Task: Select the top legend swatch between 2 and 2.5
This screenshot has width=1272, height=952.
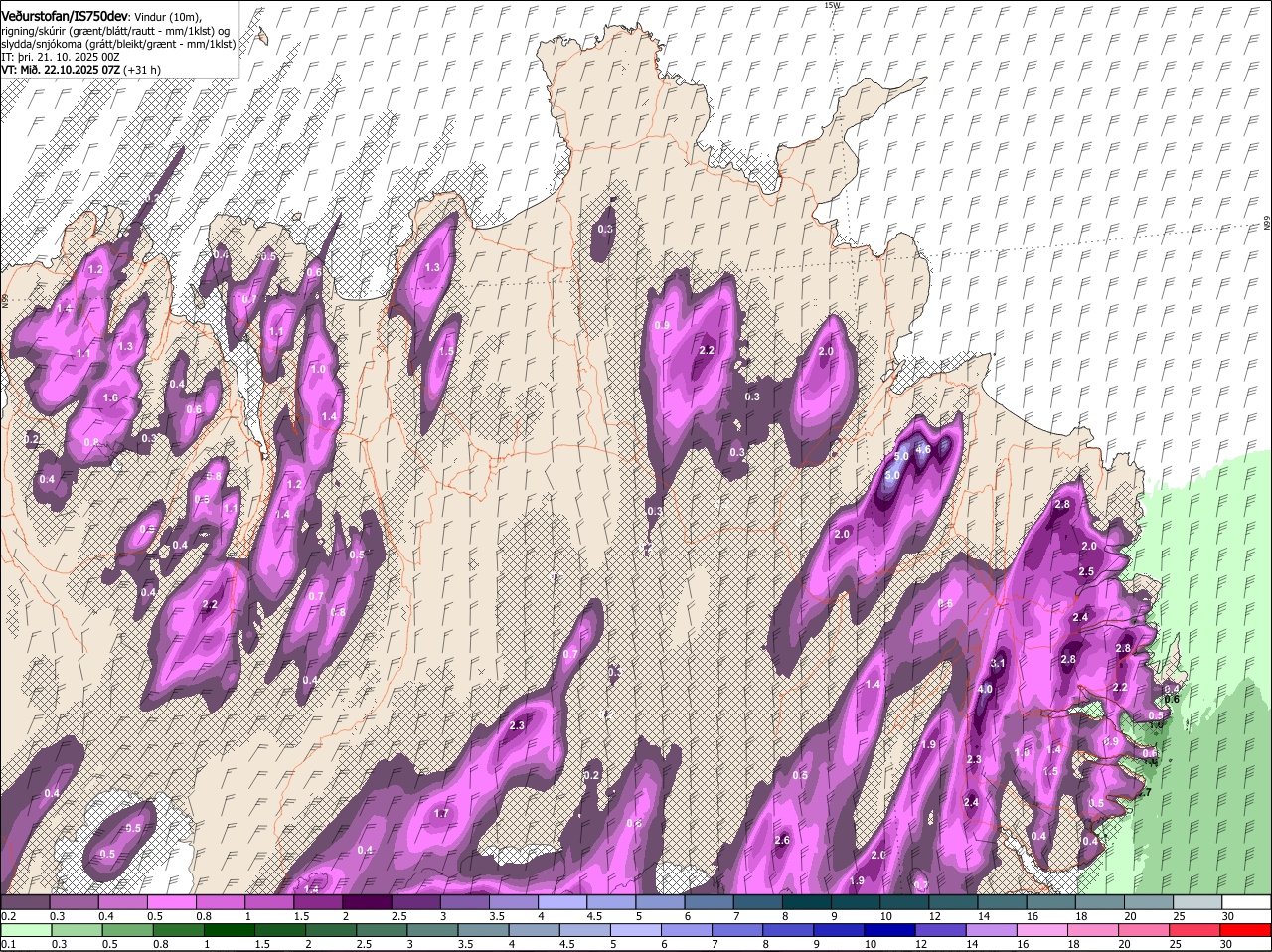Action: [367, 902]
